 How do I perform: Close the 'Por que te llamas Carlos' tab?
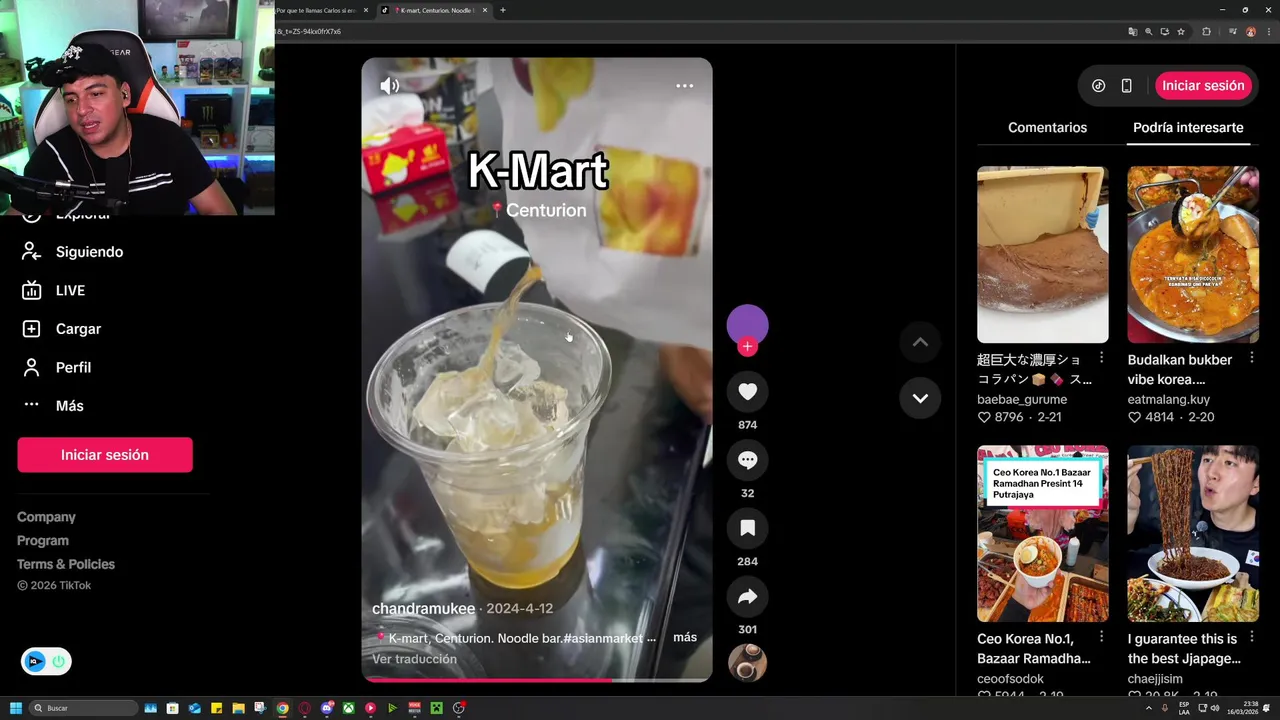click(x=366, y=10)
